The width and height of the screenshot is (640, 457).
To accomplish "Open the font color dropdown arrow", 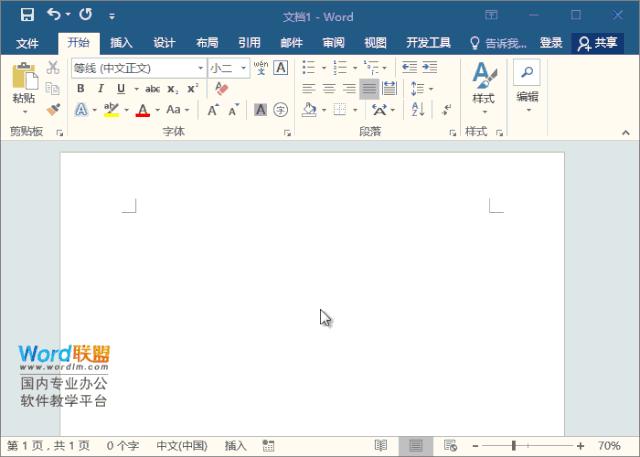I will 158,110.
